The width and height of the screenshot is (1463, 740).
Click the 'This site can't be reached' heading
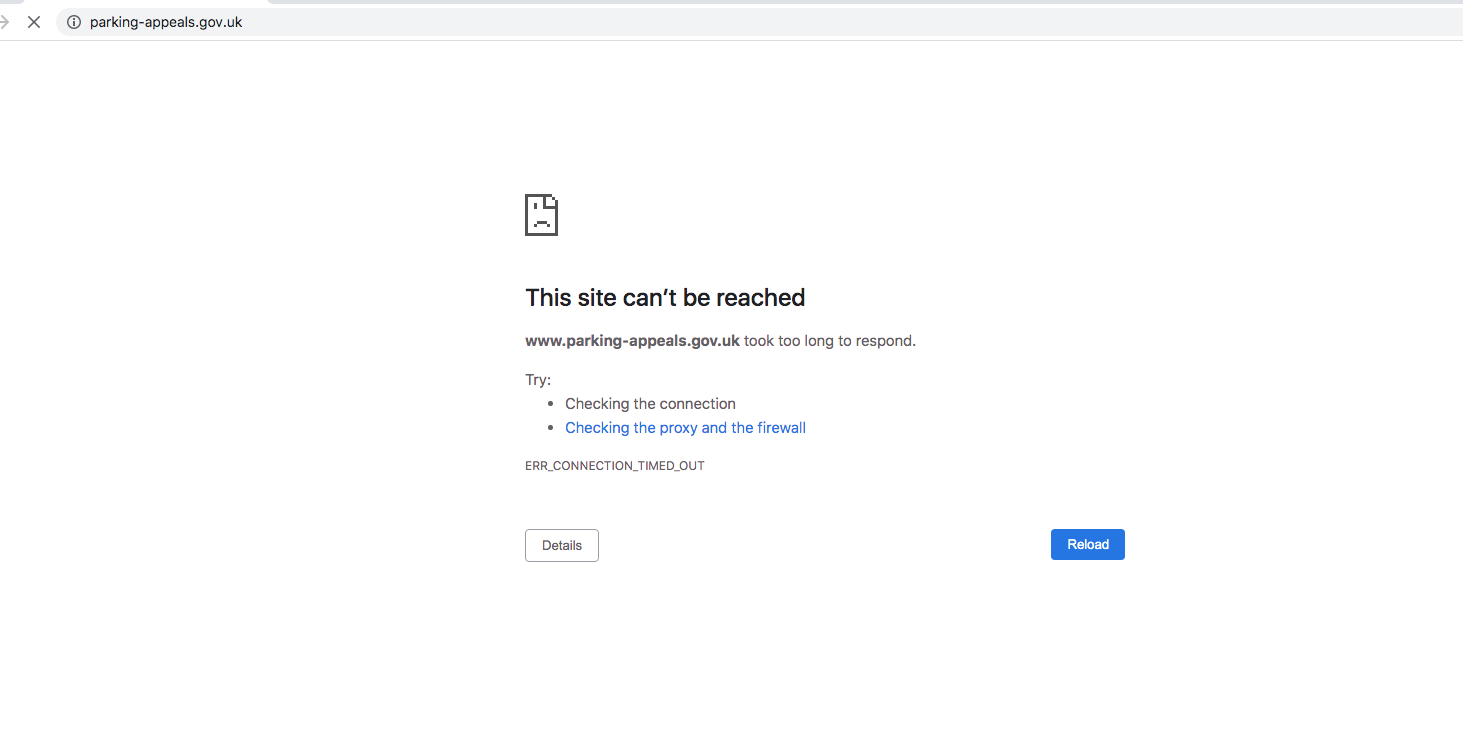click(x=665, y=298)
